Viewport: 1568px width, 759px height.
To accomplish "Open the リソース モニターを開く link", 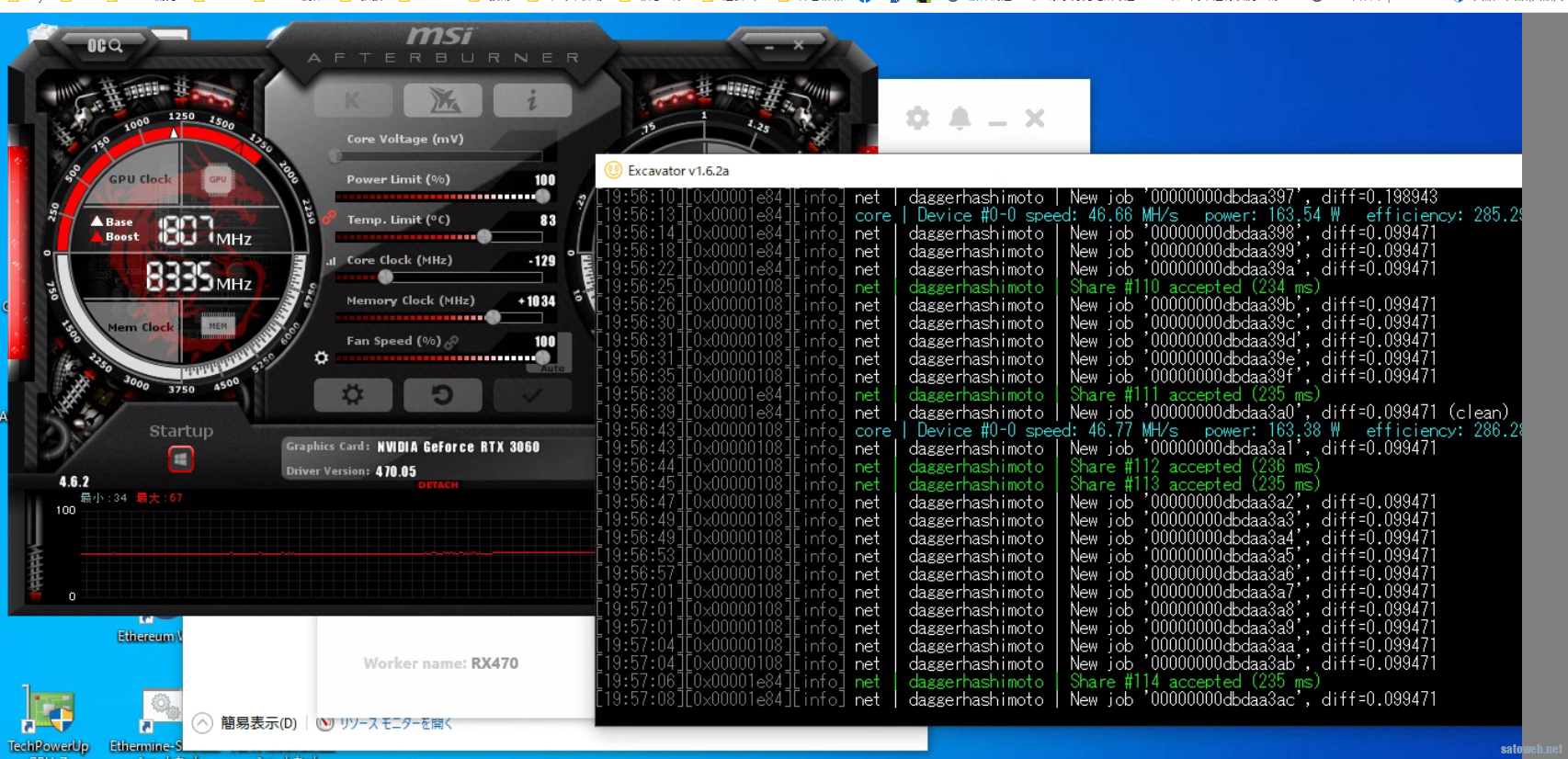I will click(x=395, y=723).
